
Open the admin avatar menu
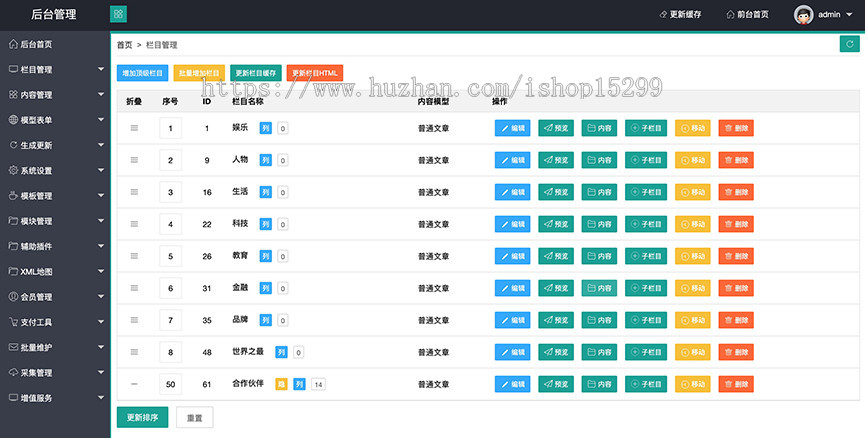[x=824, y=15]
